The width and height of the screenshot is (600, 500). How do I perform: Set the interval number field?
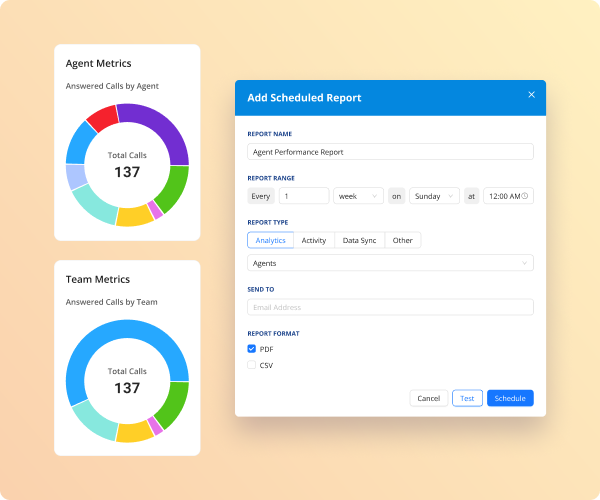pyautogui.click(x=304, y=196)
